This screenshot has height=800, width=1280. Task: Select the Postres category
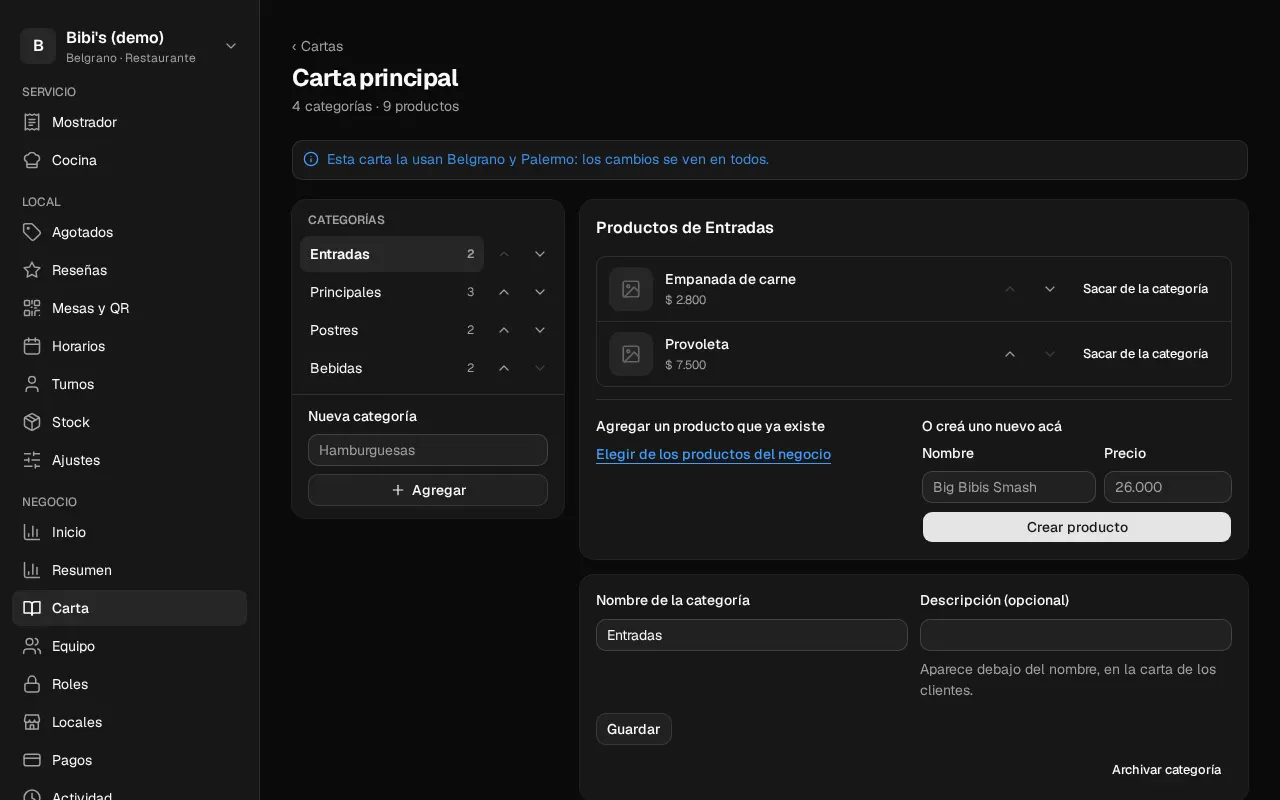tap(392, 330)
